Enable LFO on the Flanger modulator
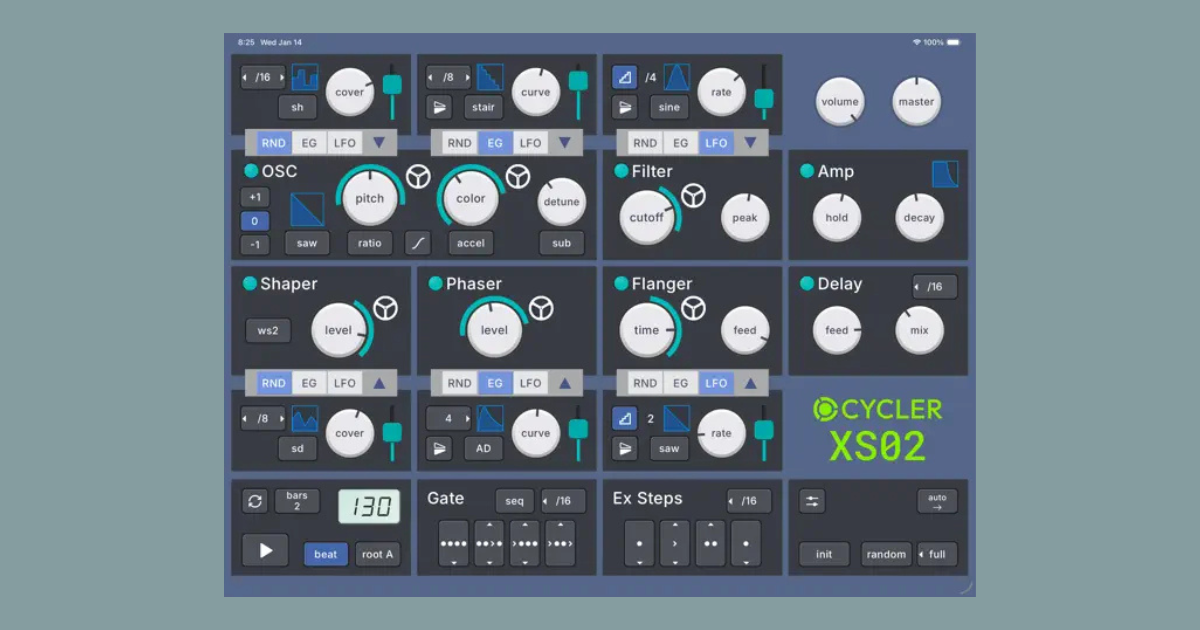This screenshot has height=630, width=1200. 714,382
